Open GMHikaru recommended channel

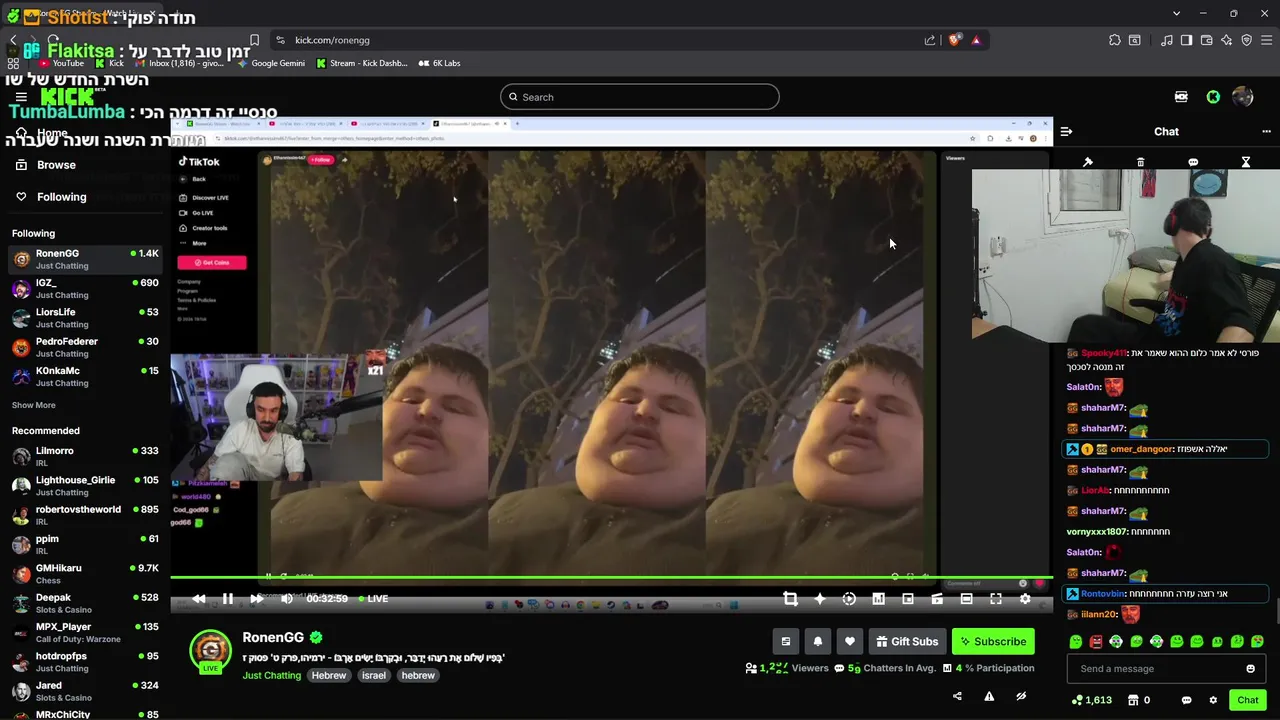click(84, 574)
